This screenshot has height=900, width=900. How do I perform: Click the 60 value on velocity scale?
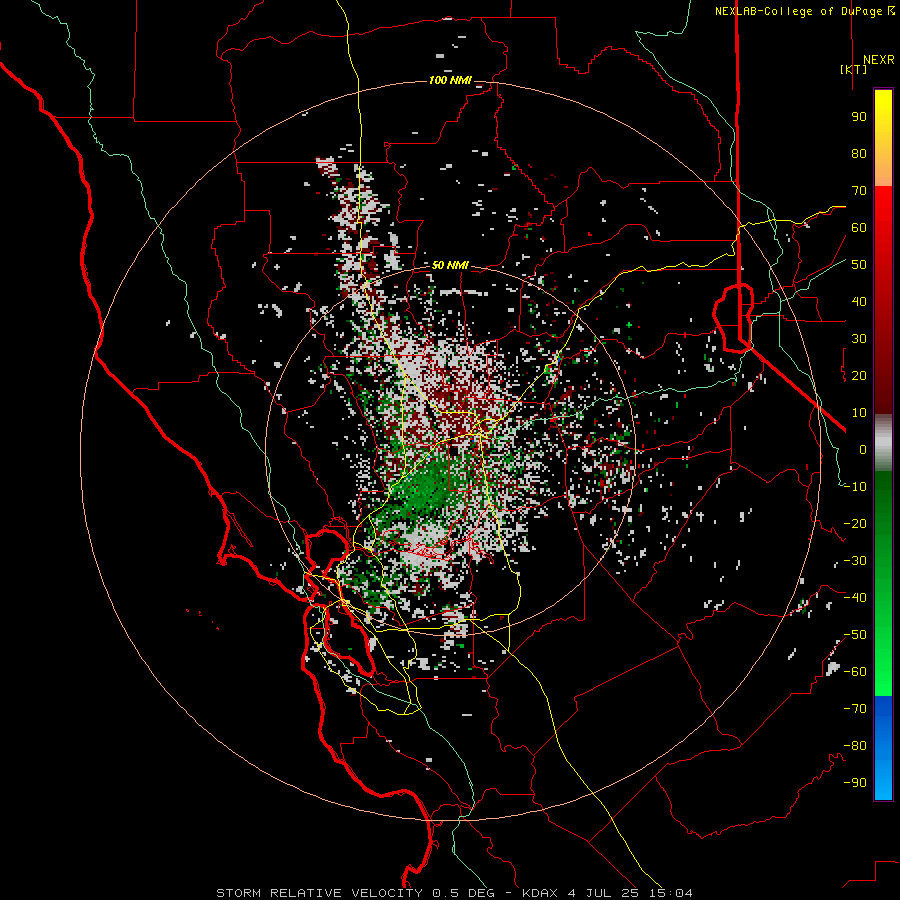(x=859, y=227)
